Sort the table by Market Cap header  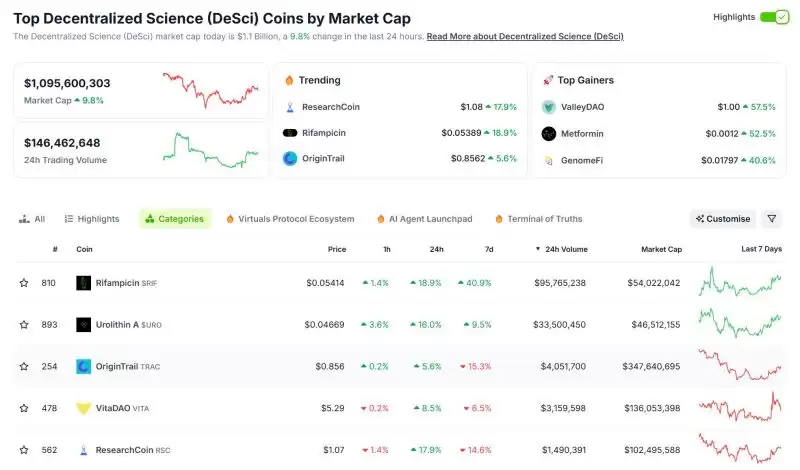pos(661,249)
